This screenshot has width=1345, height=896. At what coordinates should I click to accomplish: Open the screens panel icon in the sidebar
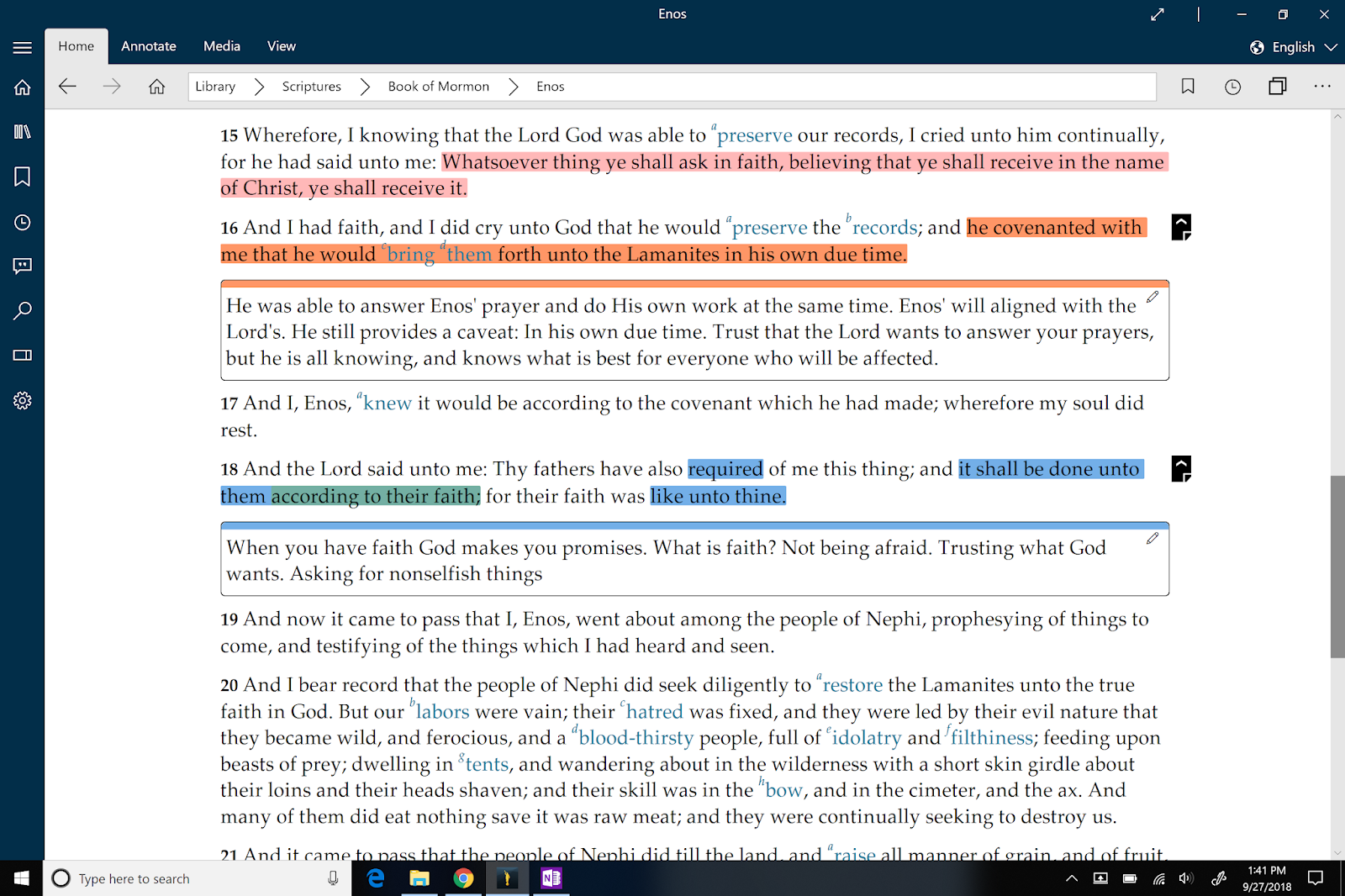pyautogui.click(x=23, y=356)
